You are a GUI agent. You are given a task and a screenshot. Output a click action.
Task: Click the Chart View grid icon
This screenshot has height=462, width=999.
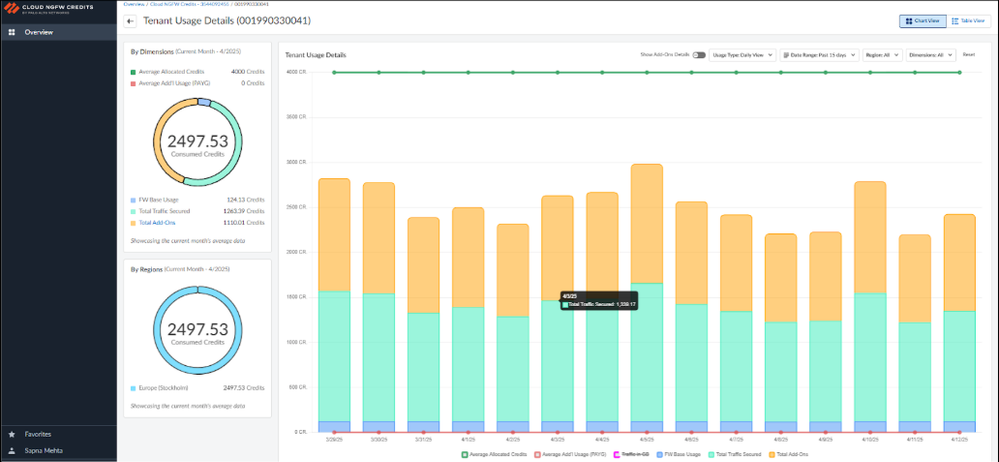tap(907, 20)
